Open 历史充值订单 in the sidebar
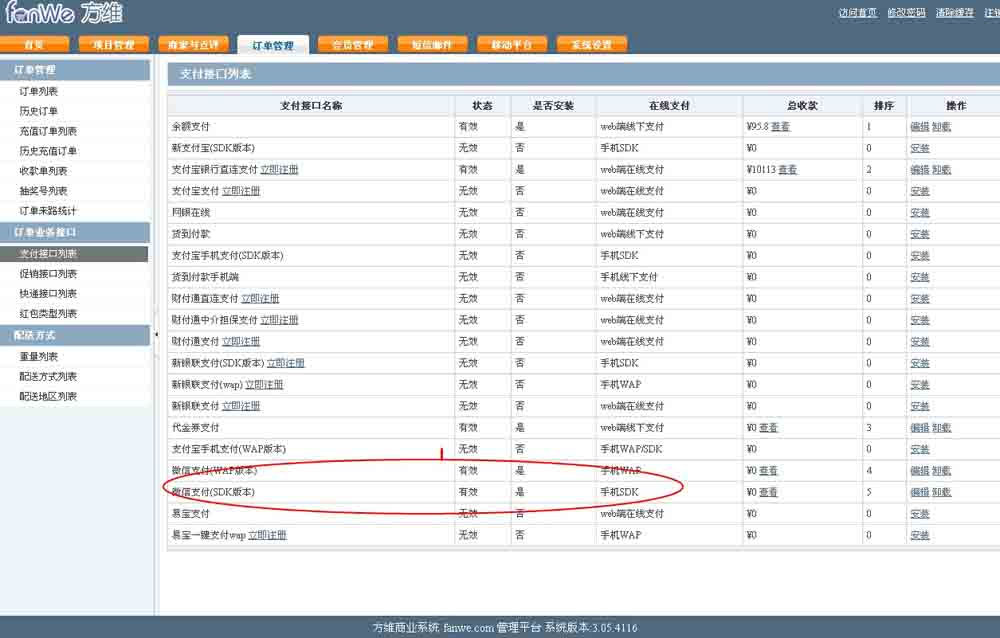 pos(48,151)
